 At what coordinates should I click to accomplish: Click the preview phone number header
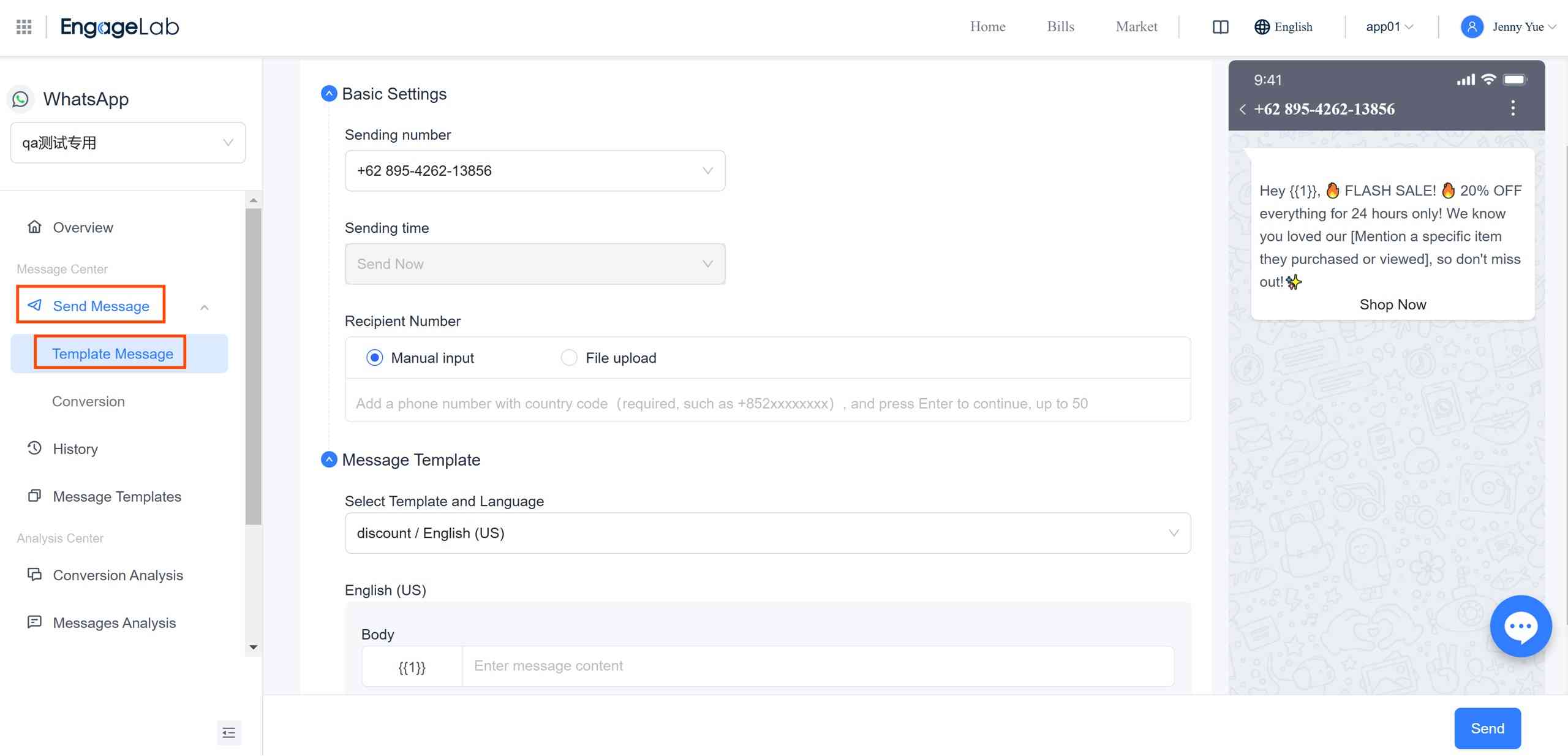coord(1324,109)
